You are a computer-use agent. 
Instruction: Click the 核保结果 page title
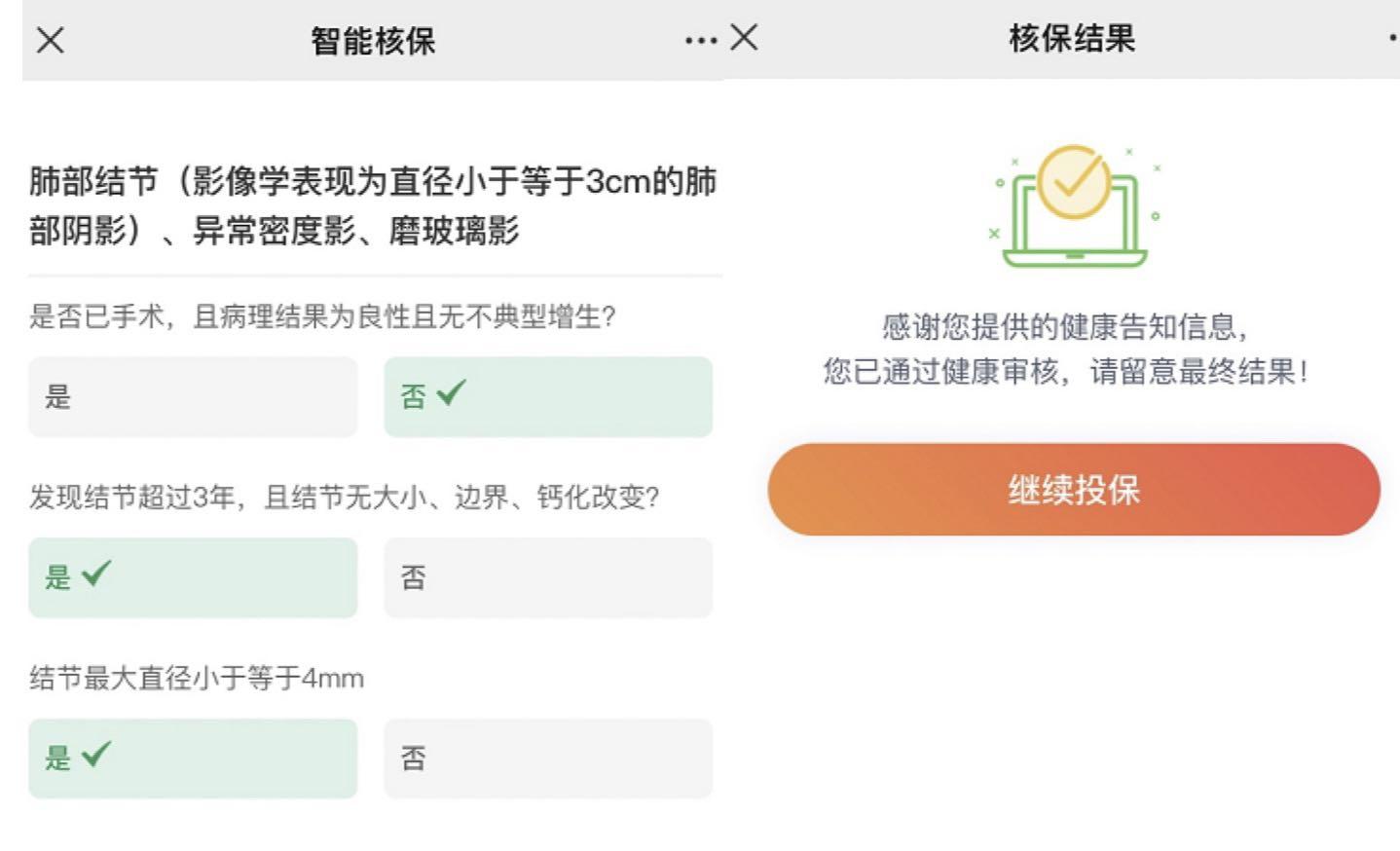1072,39
